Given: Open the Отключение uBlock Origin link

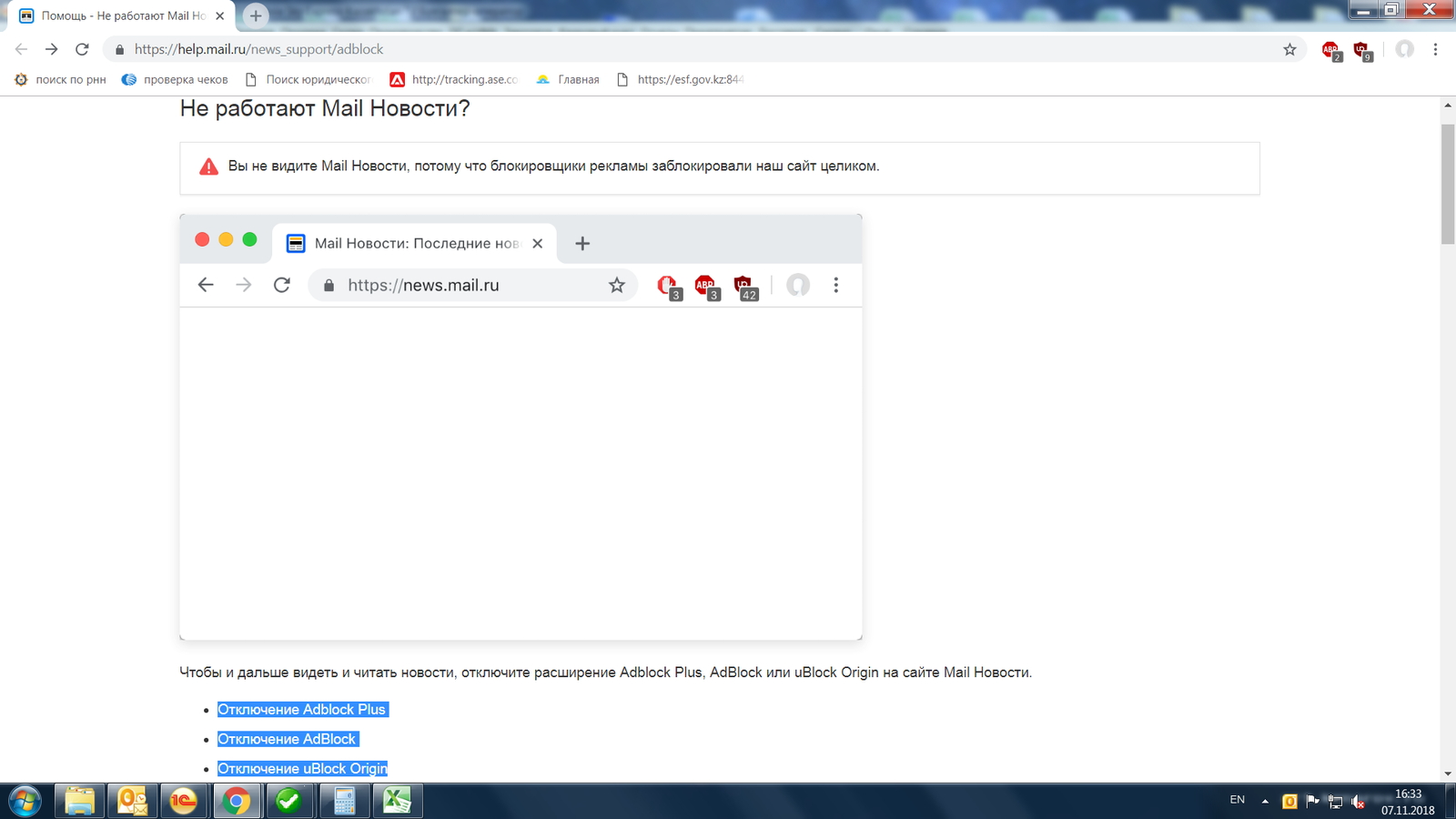Looking at the screenshot, I should (302, 769).
